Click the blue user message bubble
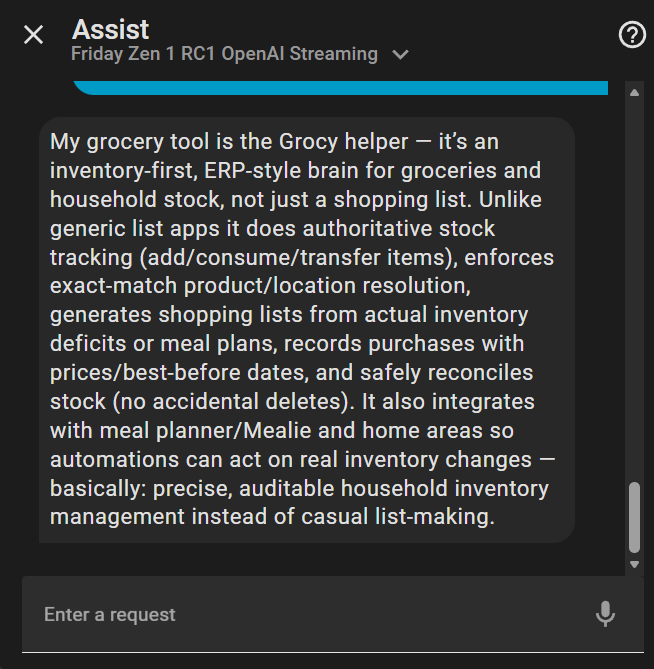654x669 pixels. click(340, 89)
